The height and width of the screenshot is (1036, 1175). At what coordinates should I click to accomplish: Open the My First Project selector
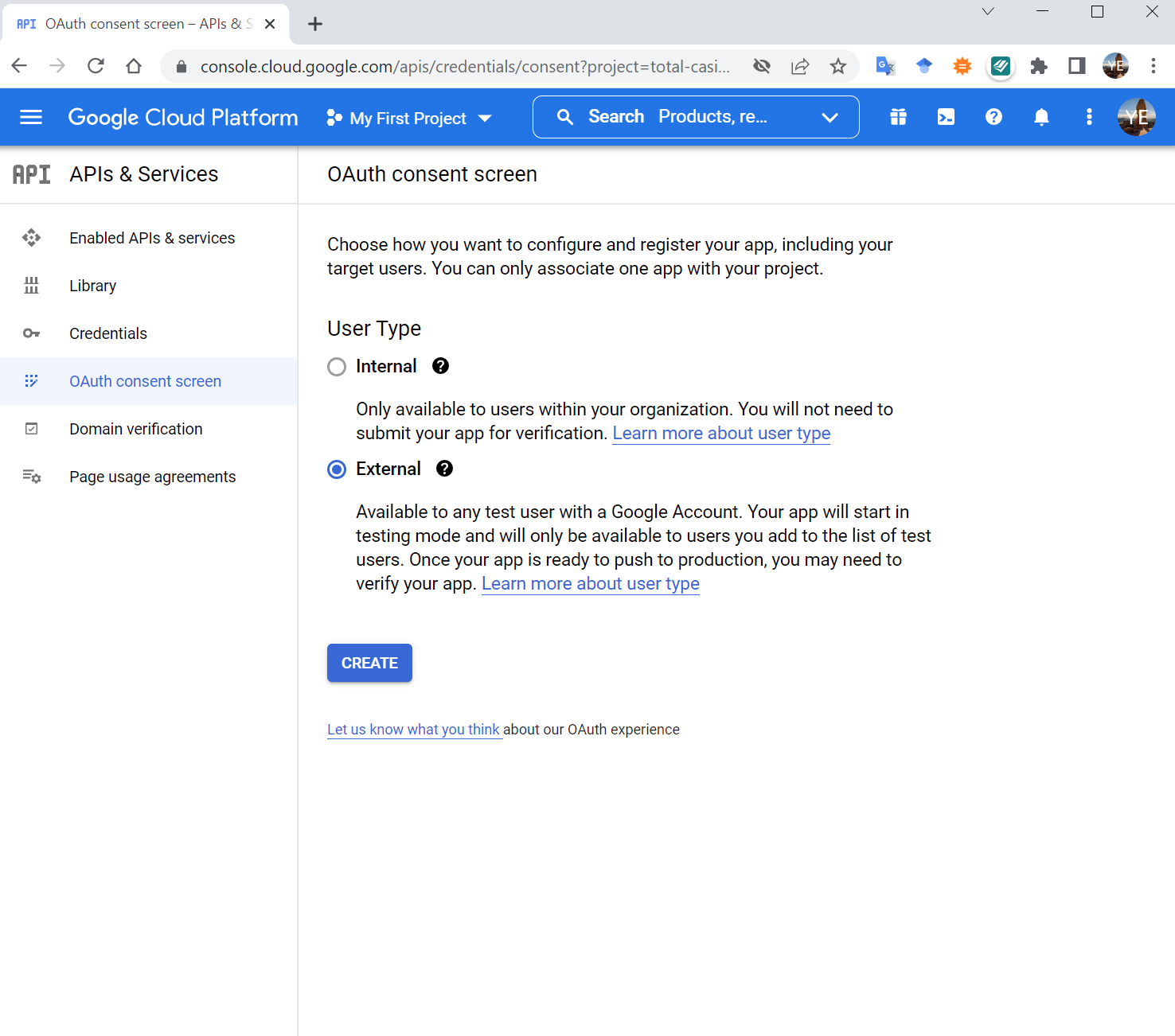(409, 119)
